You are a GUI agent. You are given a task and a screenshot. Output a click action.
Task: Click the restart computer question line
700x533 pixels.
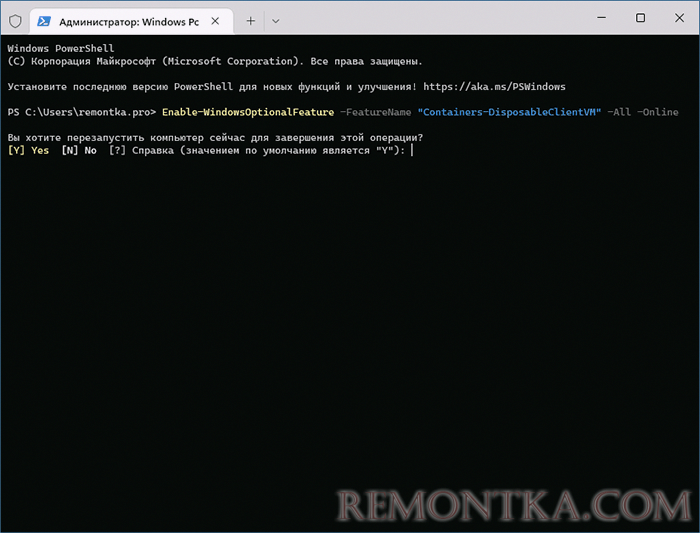pos(215,137)
